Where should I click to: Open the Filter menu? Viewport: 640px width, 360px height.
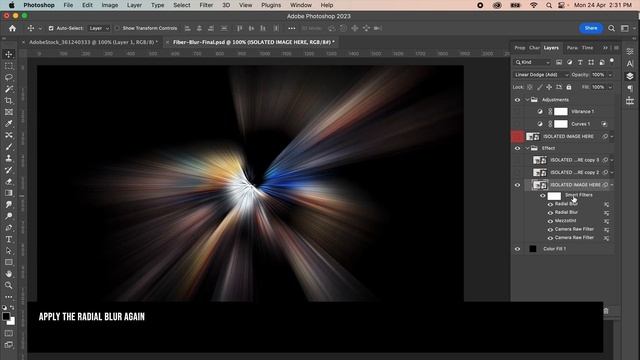tap(206, 5)
